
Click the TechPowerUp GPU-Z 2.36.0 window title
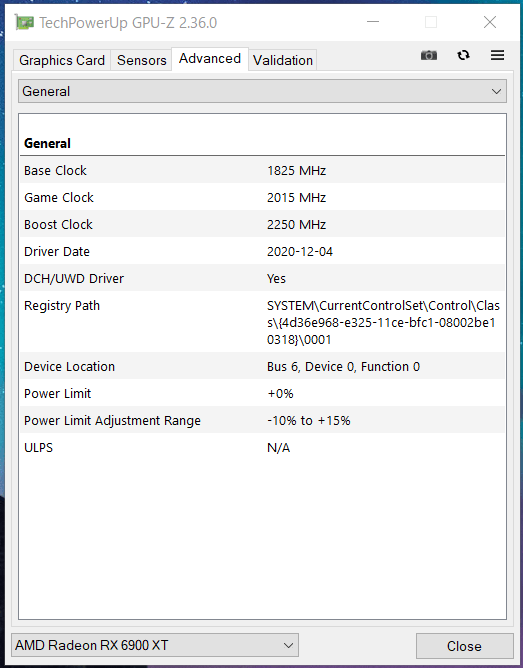[128, 22]
